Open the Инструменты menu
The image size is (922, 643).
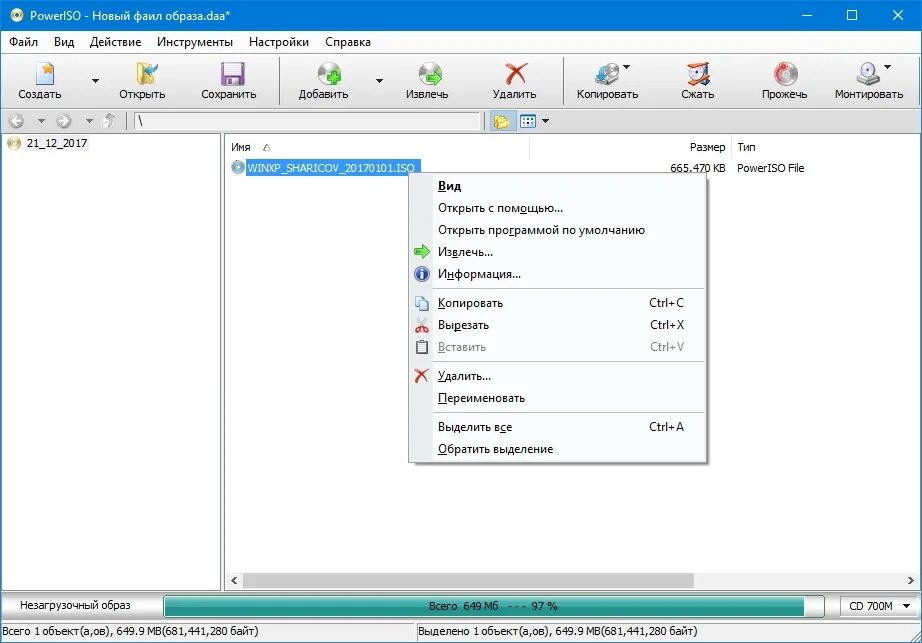(x=195, y=42)
